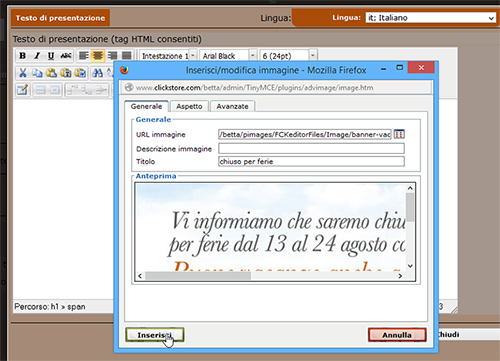Image resolution: width=500 pixels, height=361 pixels.
Task: Click the Descrizione immagine input field
Action: click(311, 148)
